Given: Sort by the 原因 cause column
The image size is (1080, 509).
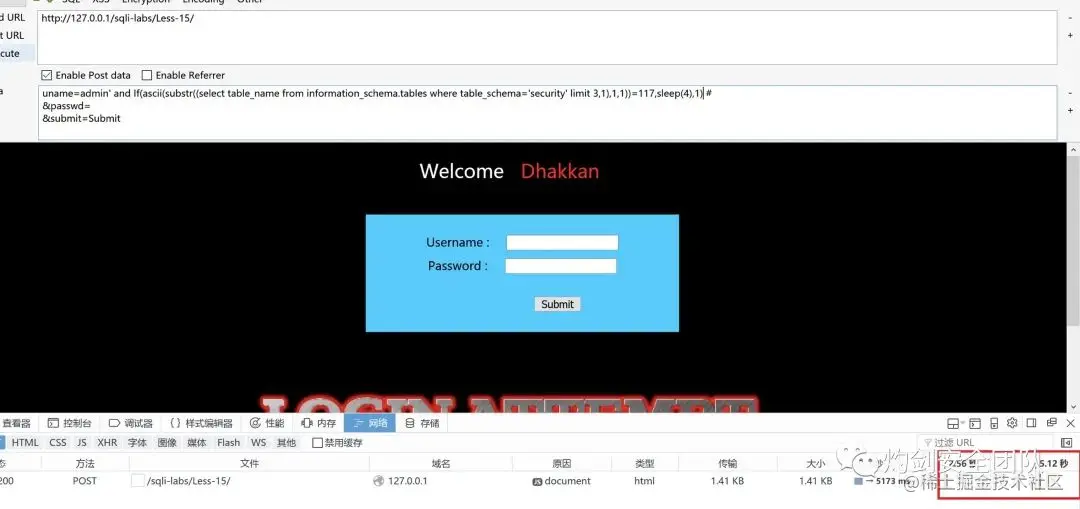Looking at the screenshot, I should (x=562, y=464).
